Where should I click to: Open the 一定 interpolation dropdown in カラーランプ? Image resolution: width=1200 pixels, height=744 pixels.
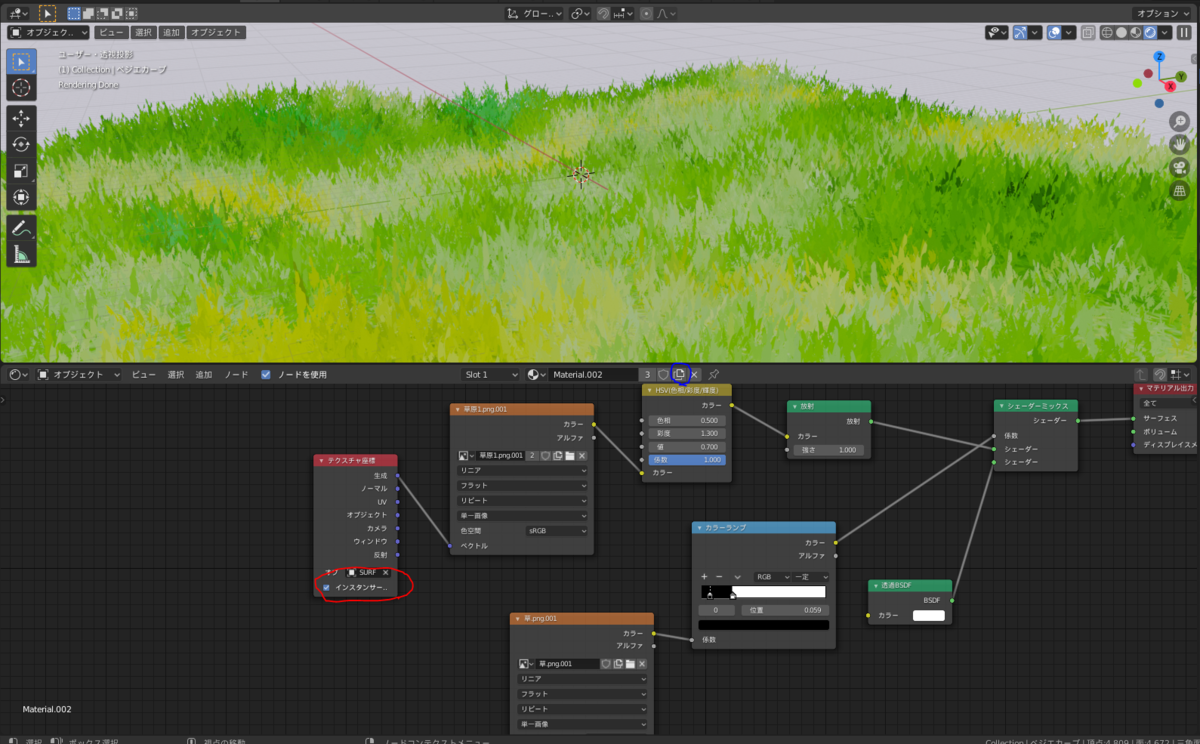coord(811,577)
